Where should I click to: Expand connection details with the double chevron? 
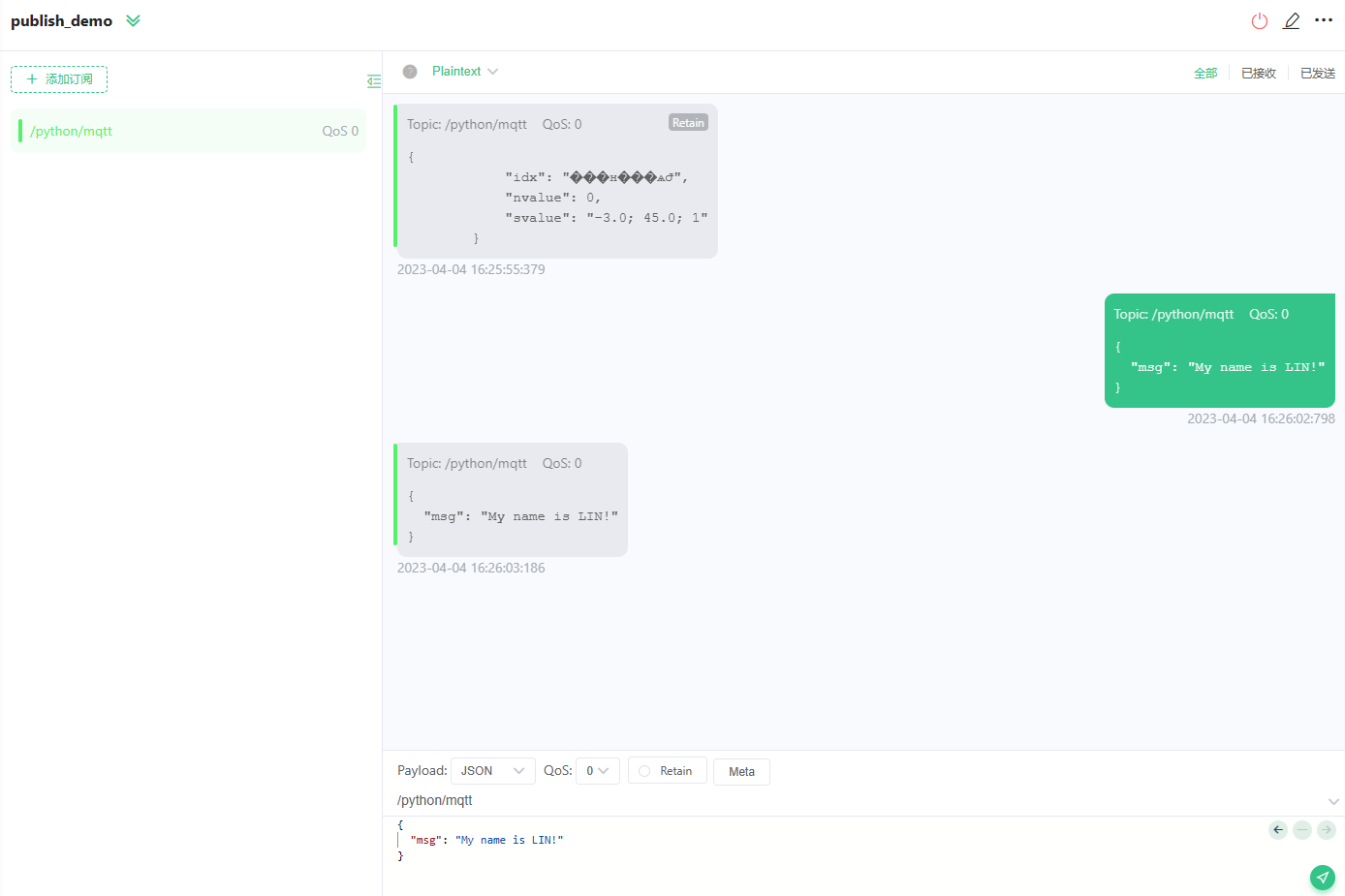(x=133, y=20)
